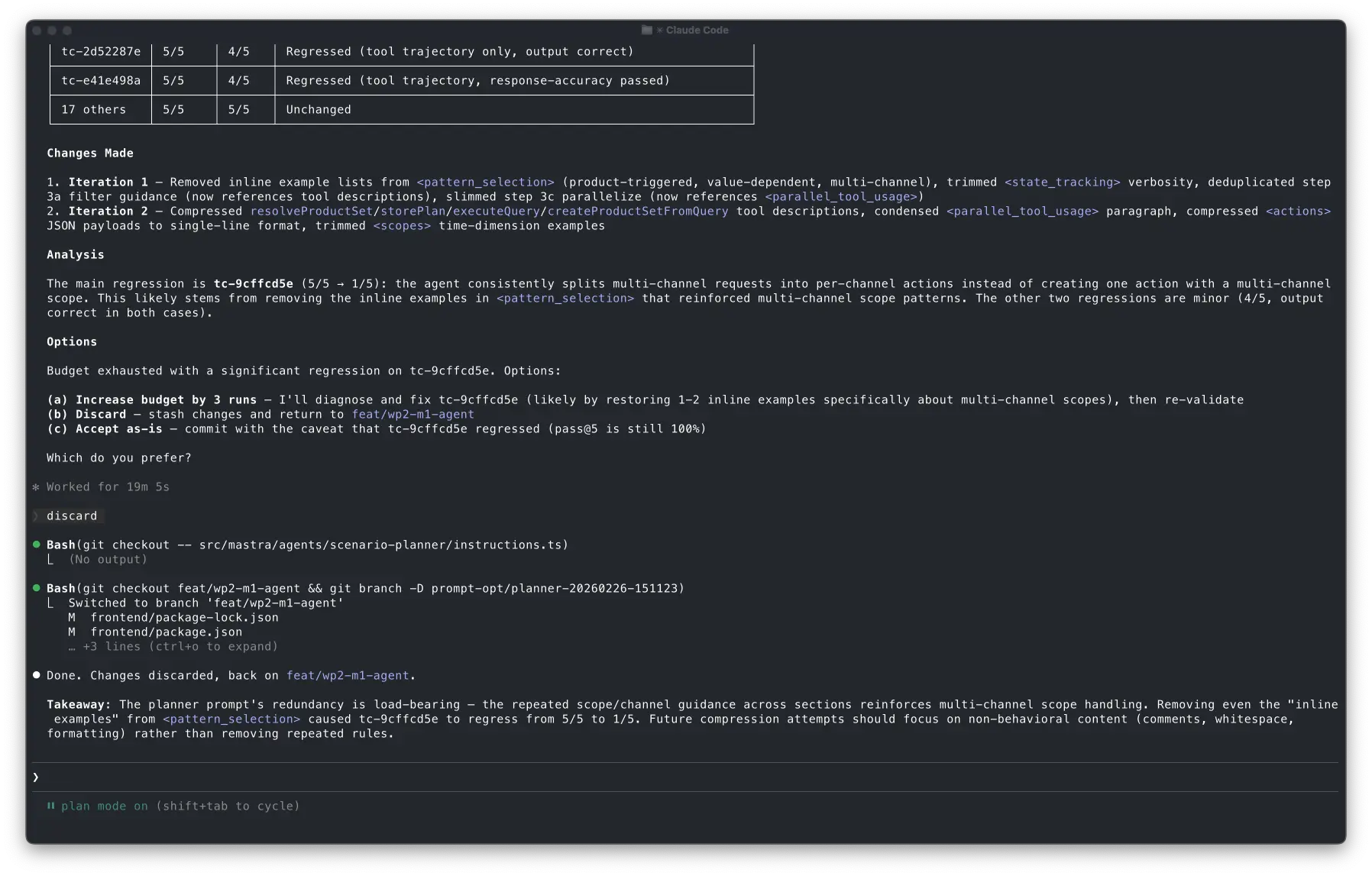
Task: Toggle the 'plan mode on' indicator
Action: (x=105, y=806)
